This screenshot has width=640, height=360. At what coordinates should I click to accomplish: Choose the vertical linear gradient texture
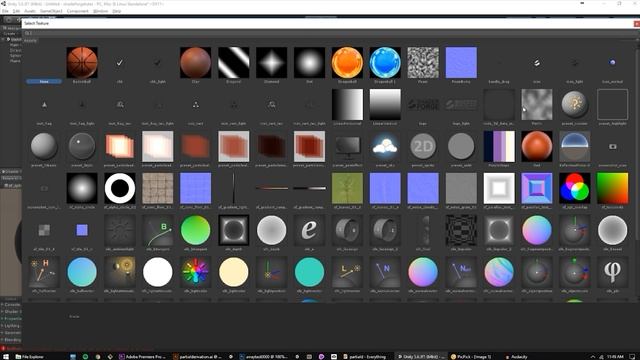pyautogui.click(x=385, y=104)
